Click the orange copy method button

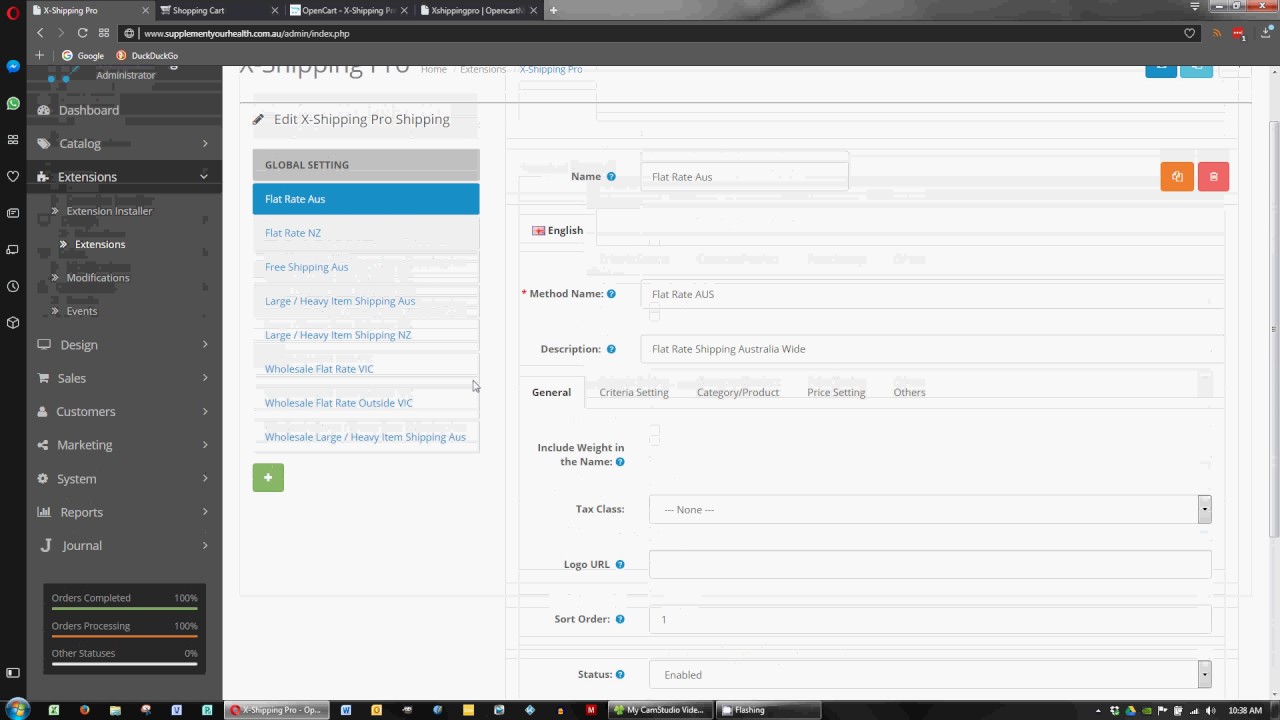click(1177, 176)
